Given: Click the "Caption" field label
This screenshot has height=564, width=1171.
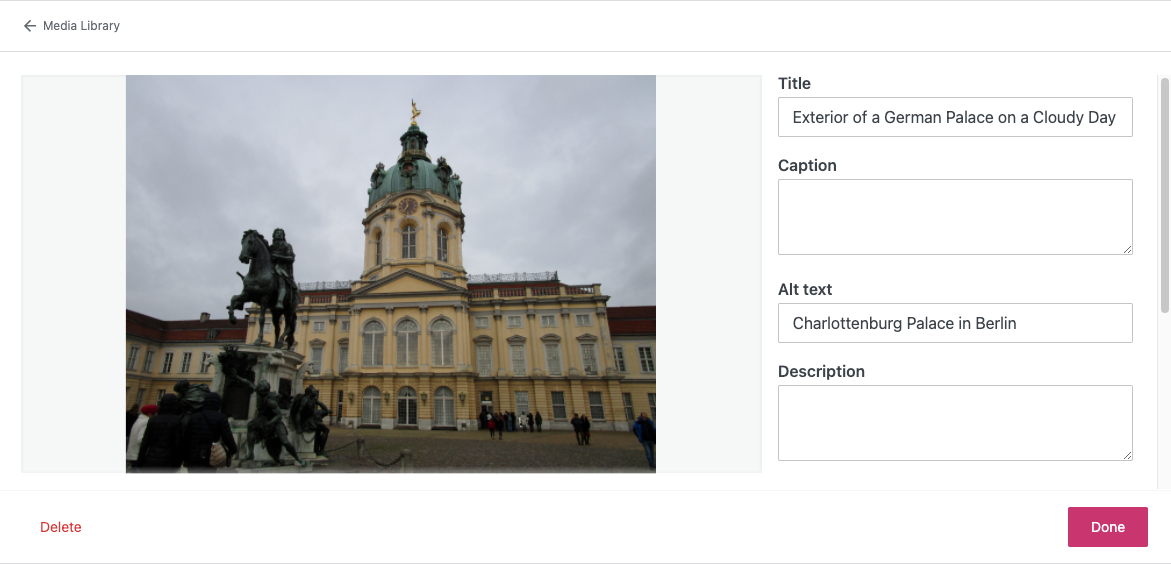Looking at the screenshot, I should 807,166.
